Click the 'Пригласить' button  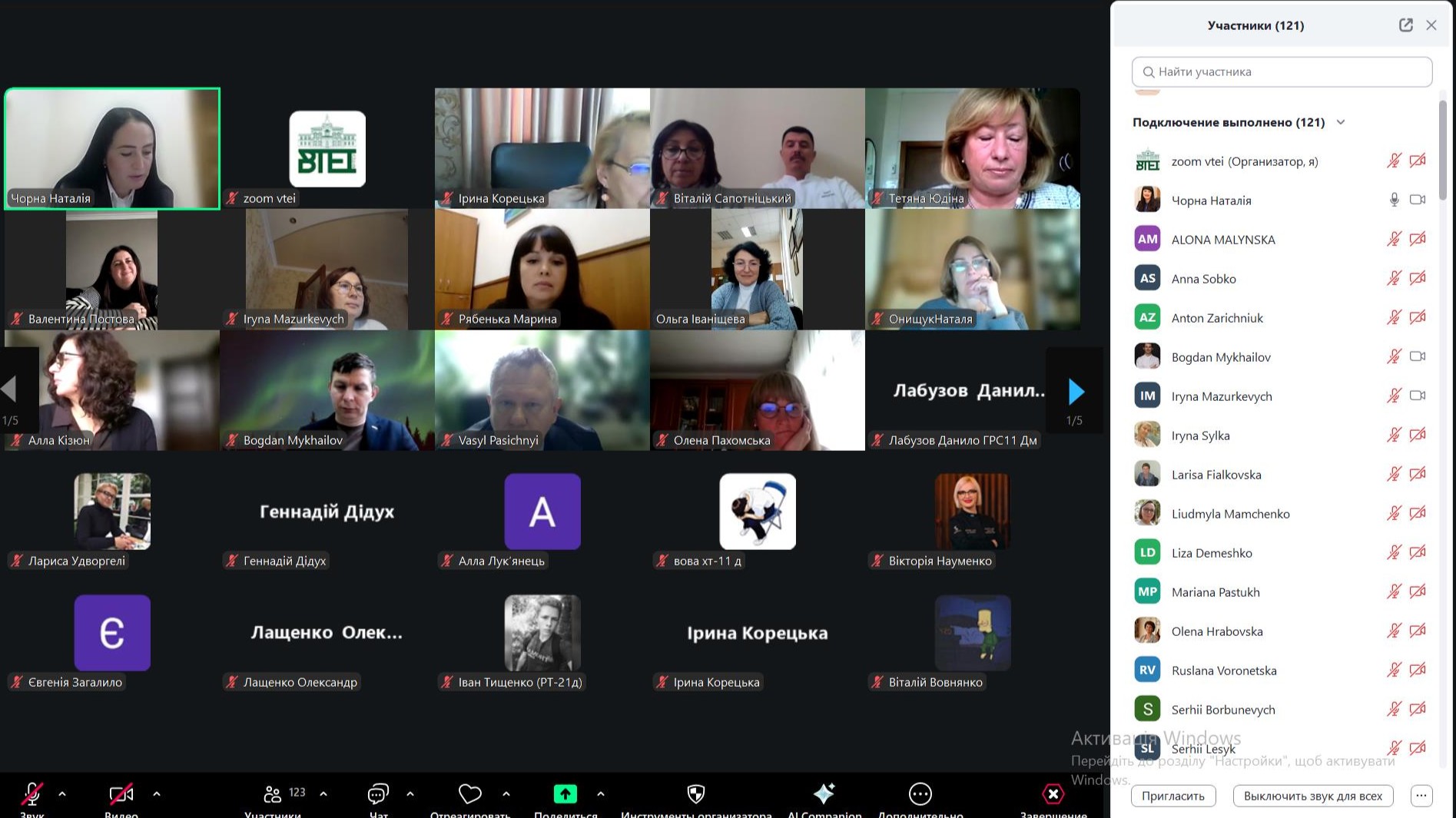[x=1172, y=796]
